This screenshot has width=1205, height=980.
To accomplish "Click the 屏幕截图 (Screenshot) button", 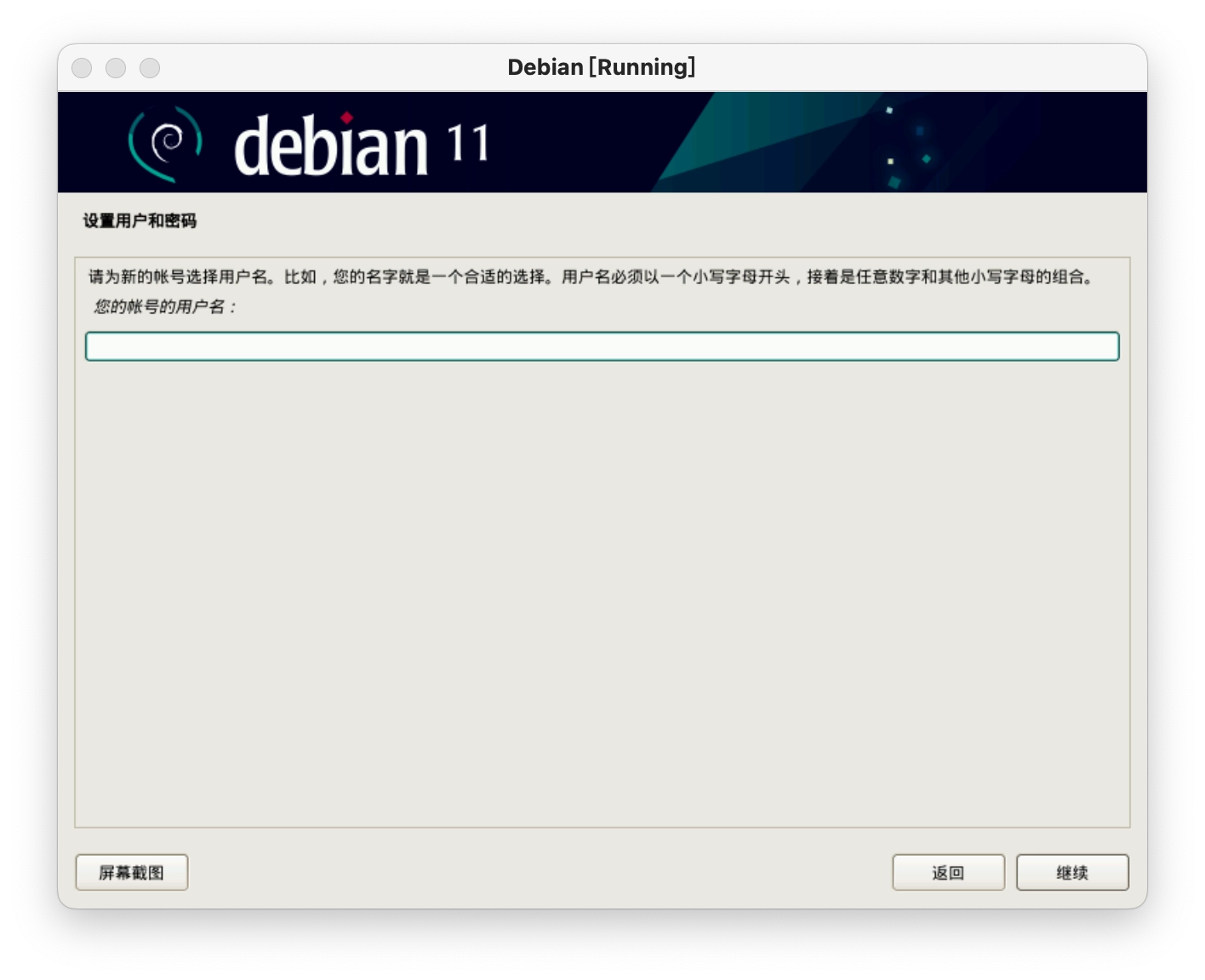I will (132, 873).
